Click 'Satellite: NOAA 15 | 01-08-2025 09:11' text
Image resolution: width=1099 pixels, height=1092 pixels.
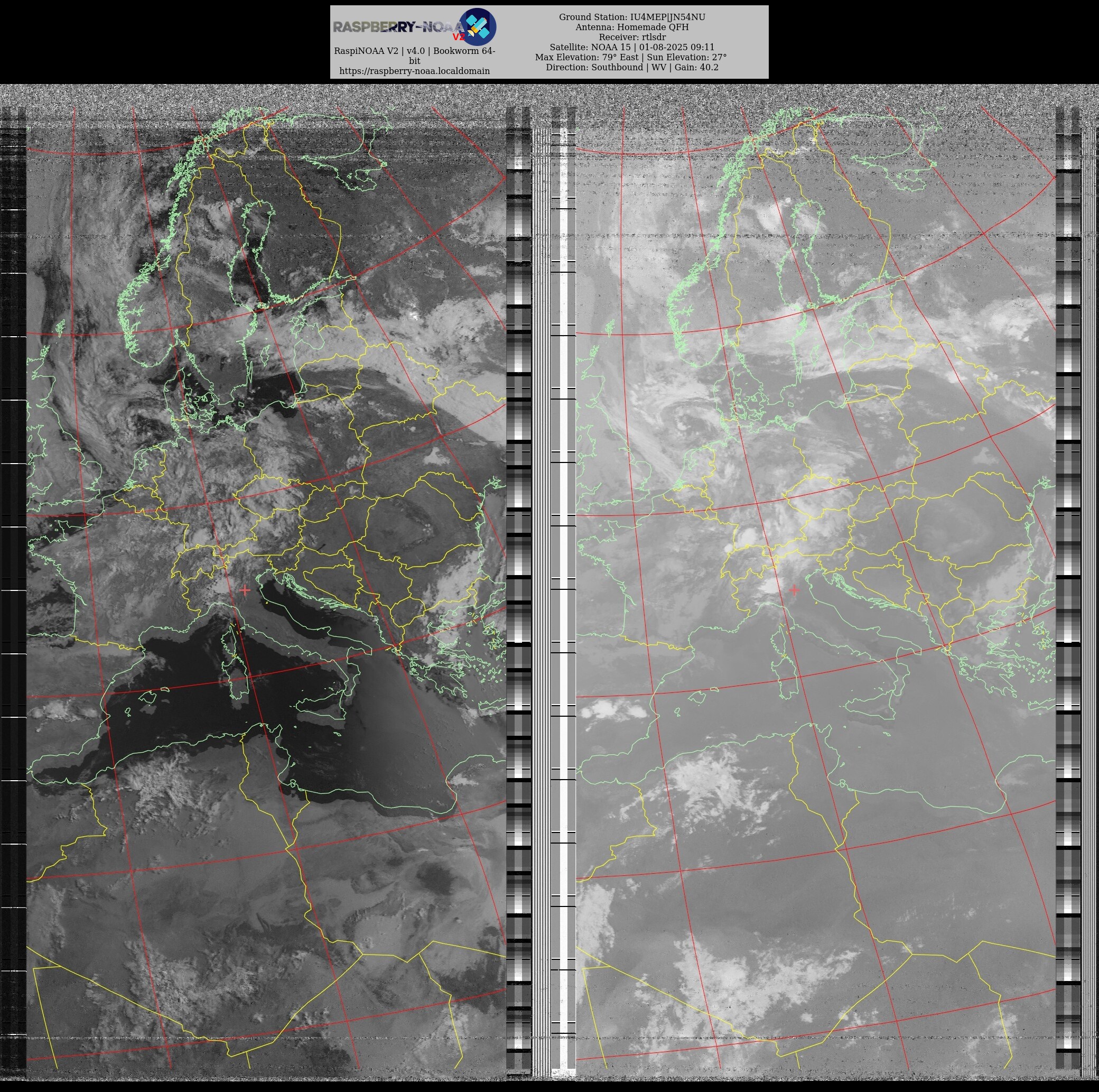(632, 47)
